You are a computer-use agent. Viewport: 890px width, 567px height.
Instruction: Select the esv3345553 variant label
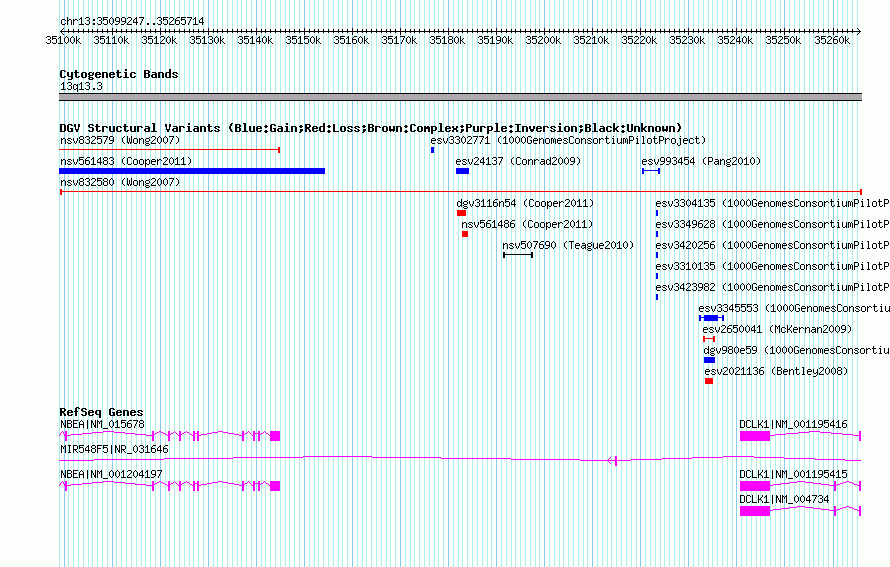pyautogui.click(x=794, y=308)
